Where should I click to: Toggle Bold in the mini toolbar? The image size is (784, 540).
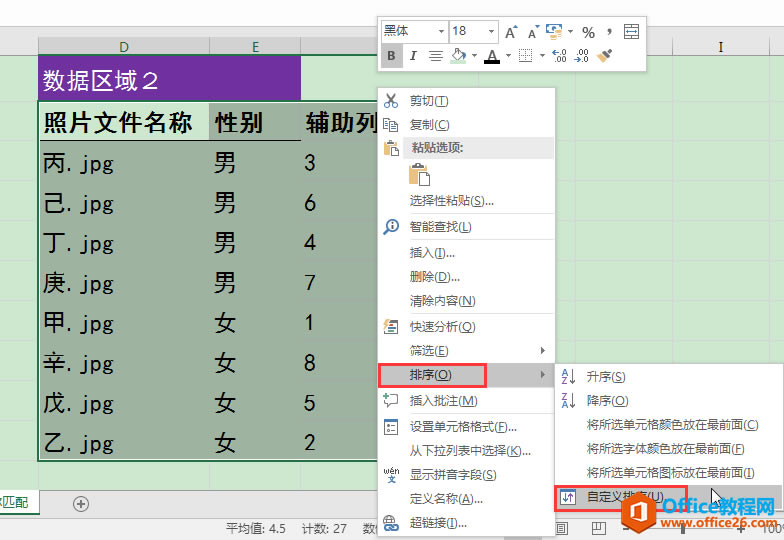(391, 56)
